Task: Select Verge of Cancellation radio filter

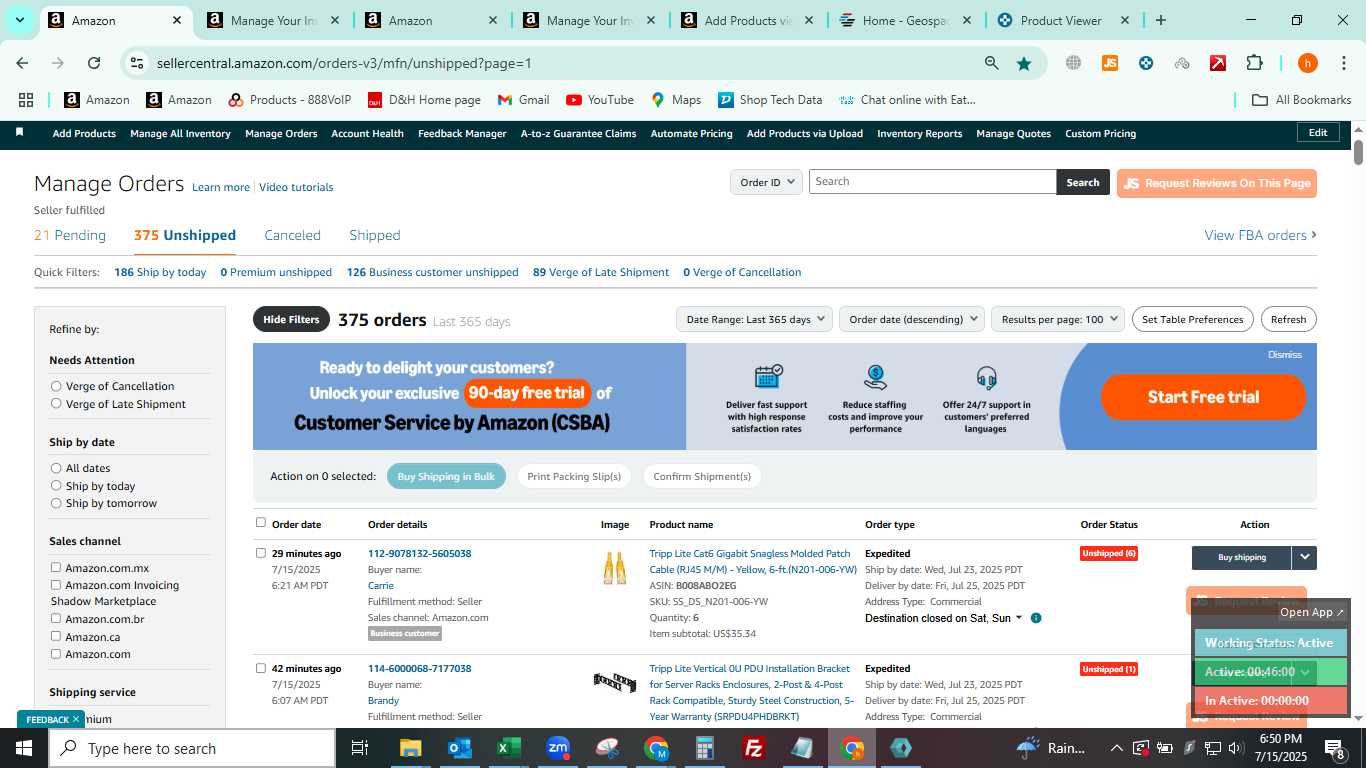Action: [x=56, y=386]
